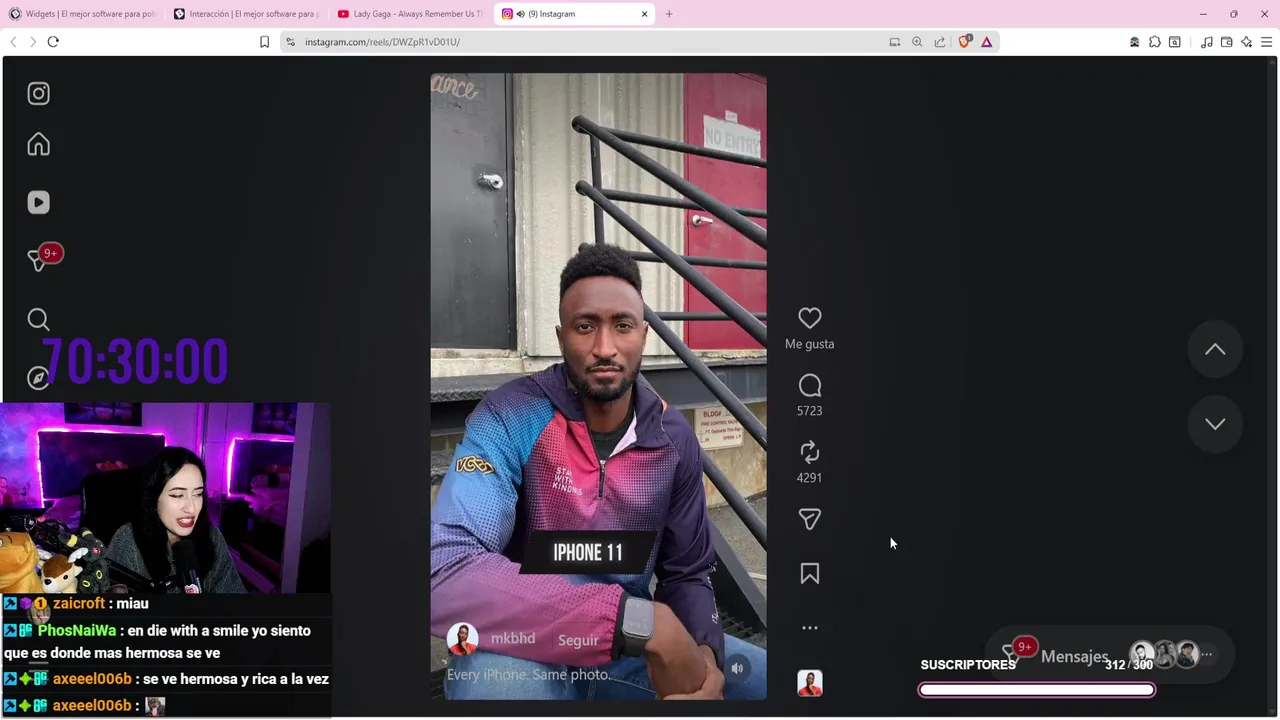Expand the caption Every iPhone. Same photo.

[x=529, y=675]
